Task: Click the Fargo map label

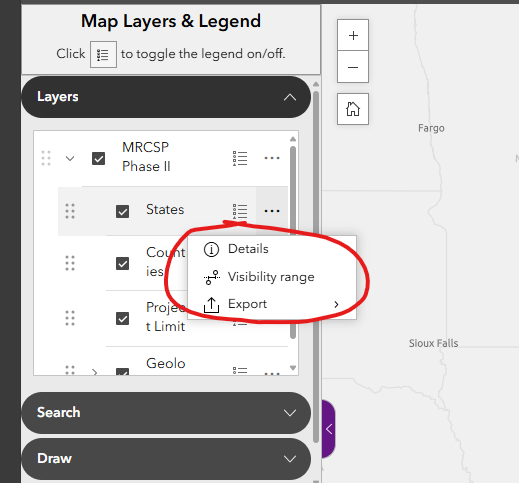Action: coord(431,128)
